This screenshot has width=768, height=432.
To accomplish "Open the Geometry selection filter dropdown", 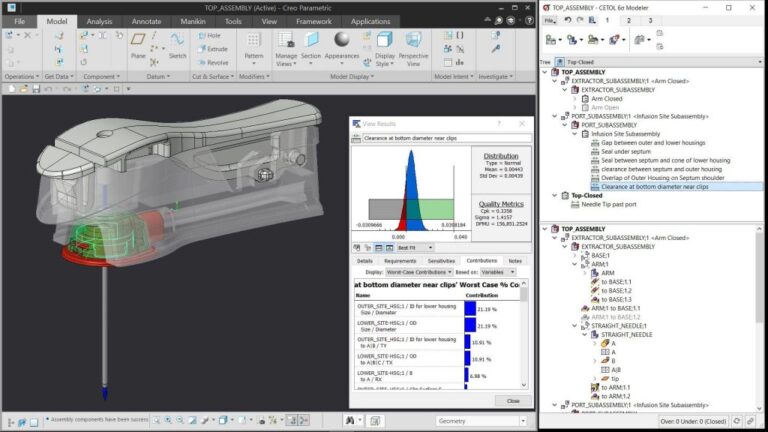I will tap(481, 421).
